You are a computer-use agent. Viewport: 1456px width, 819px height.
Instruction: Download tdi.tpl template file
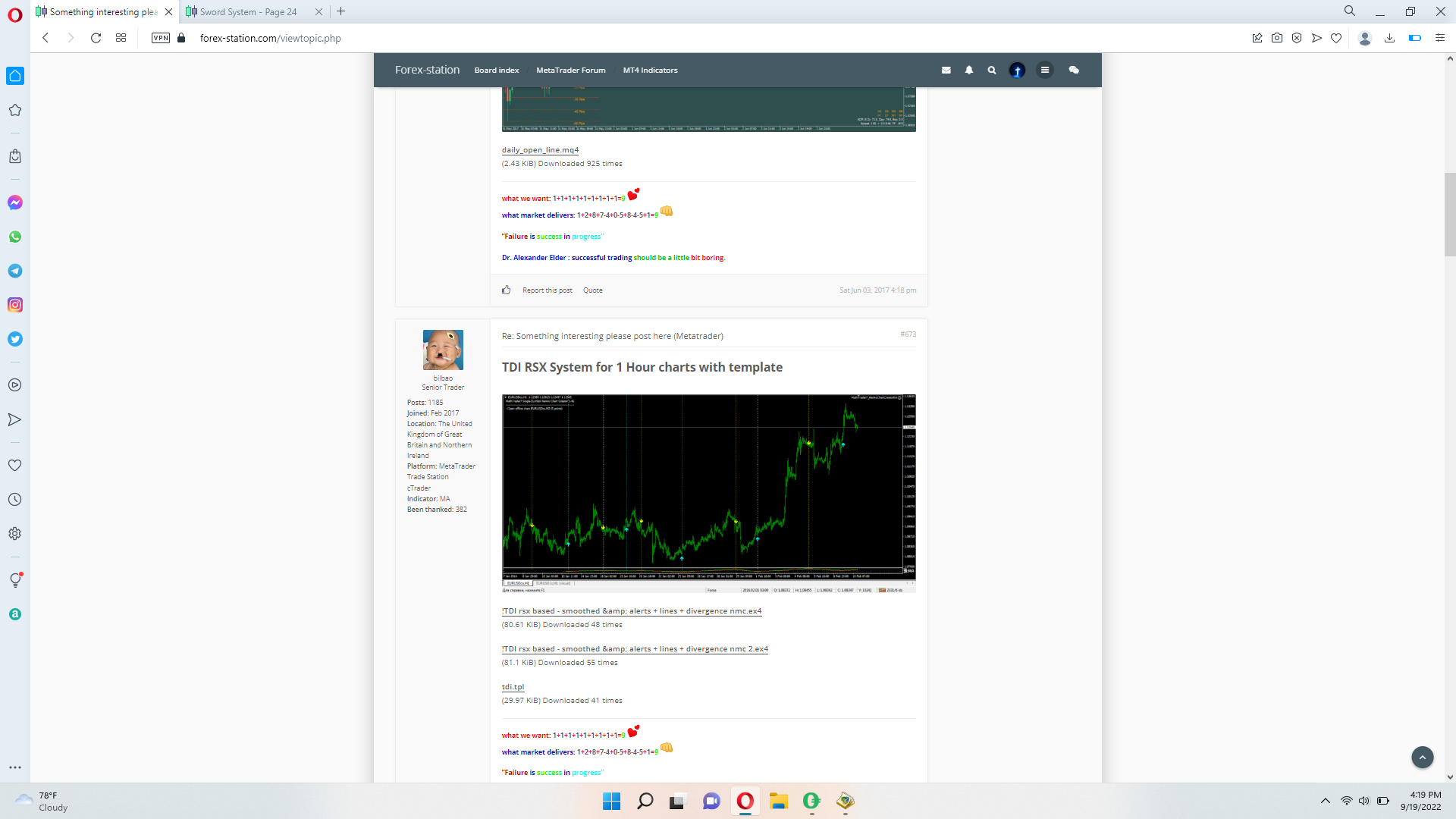click(x=513, y=686)
